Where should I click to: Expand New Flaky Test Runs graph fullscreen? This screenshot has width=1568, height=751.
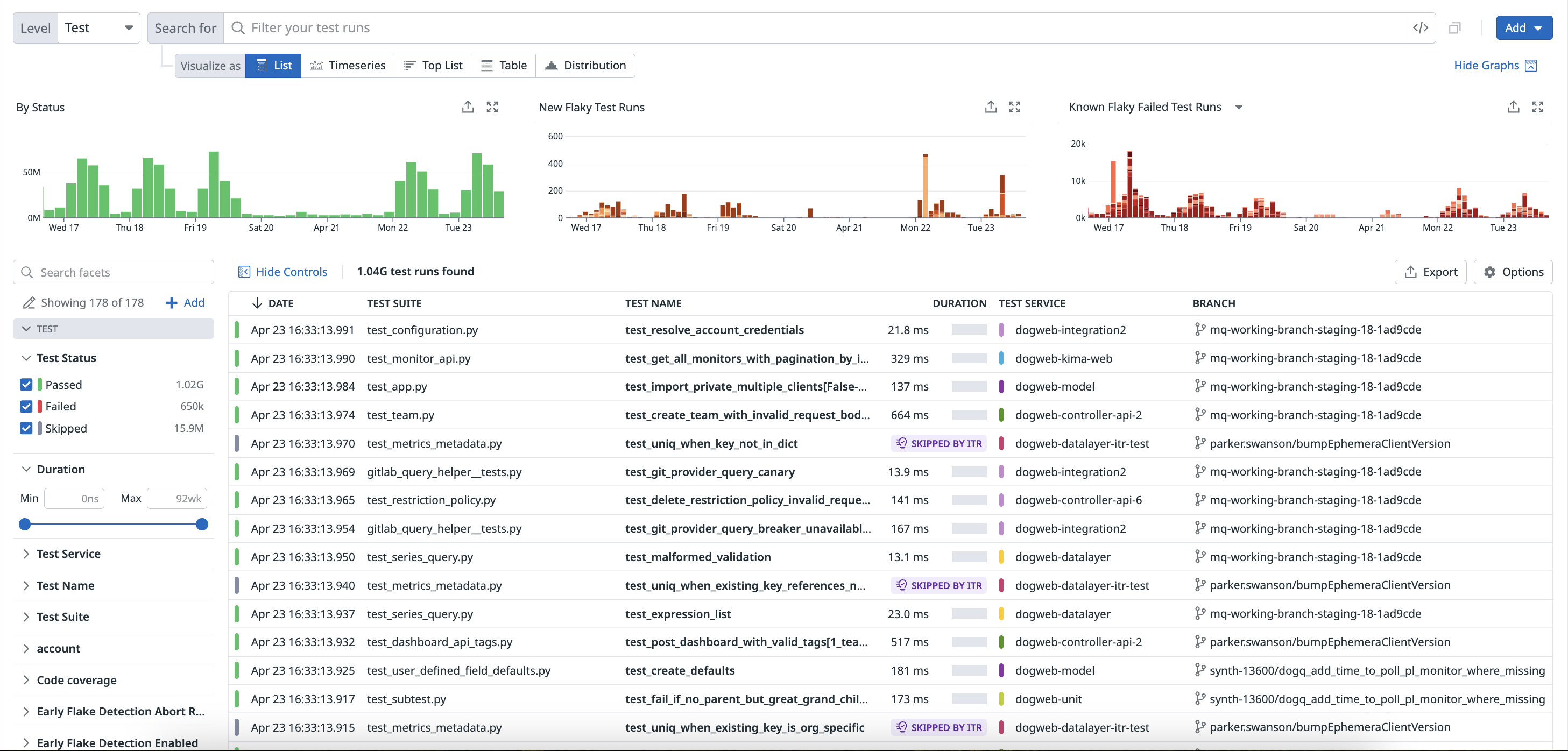[x=1014, y=107]
